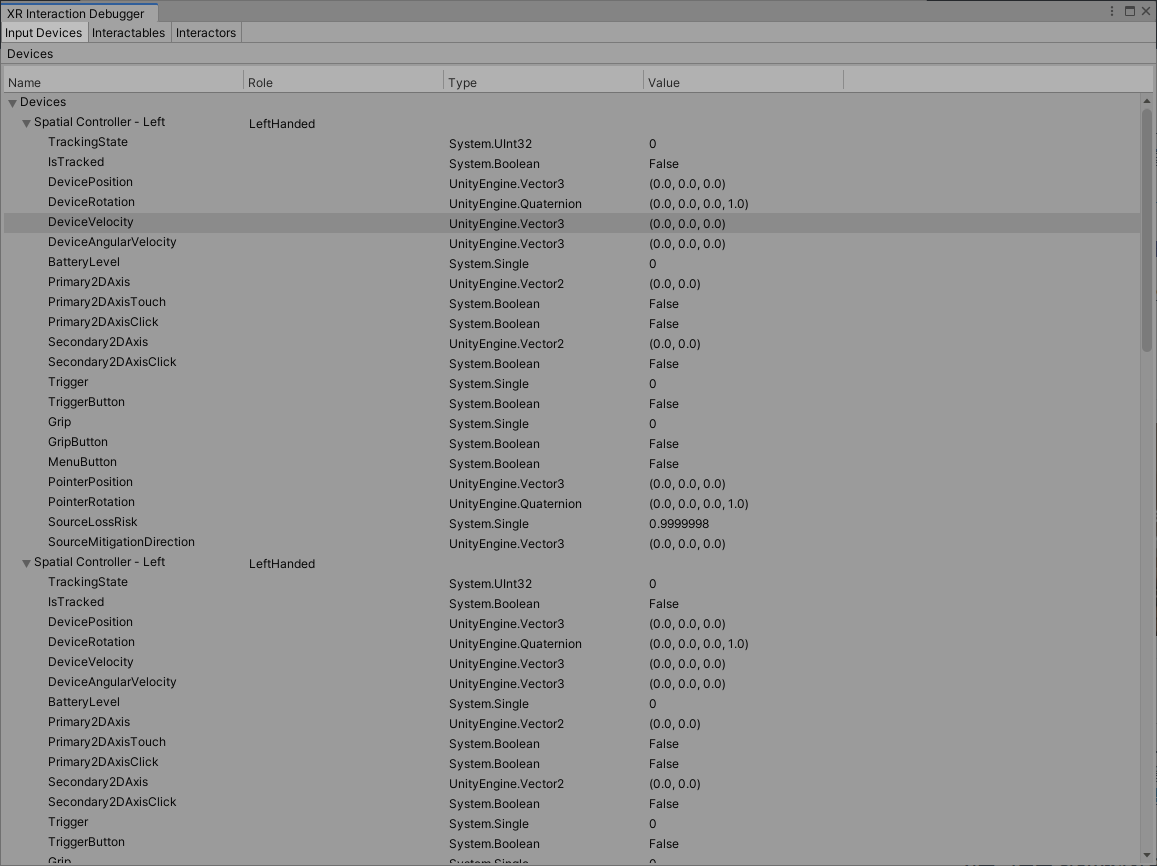
Task: Select DeviceRotation under the first Spatial Controller
Action: pos(572,203)
